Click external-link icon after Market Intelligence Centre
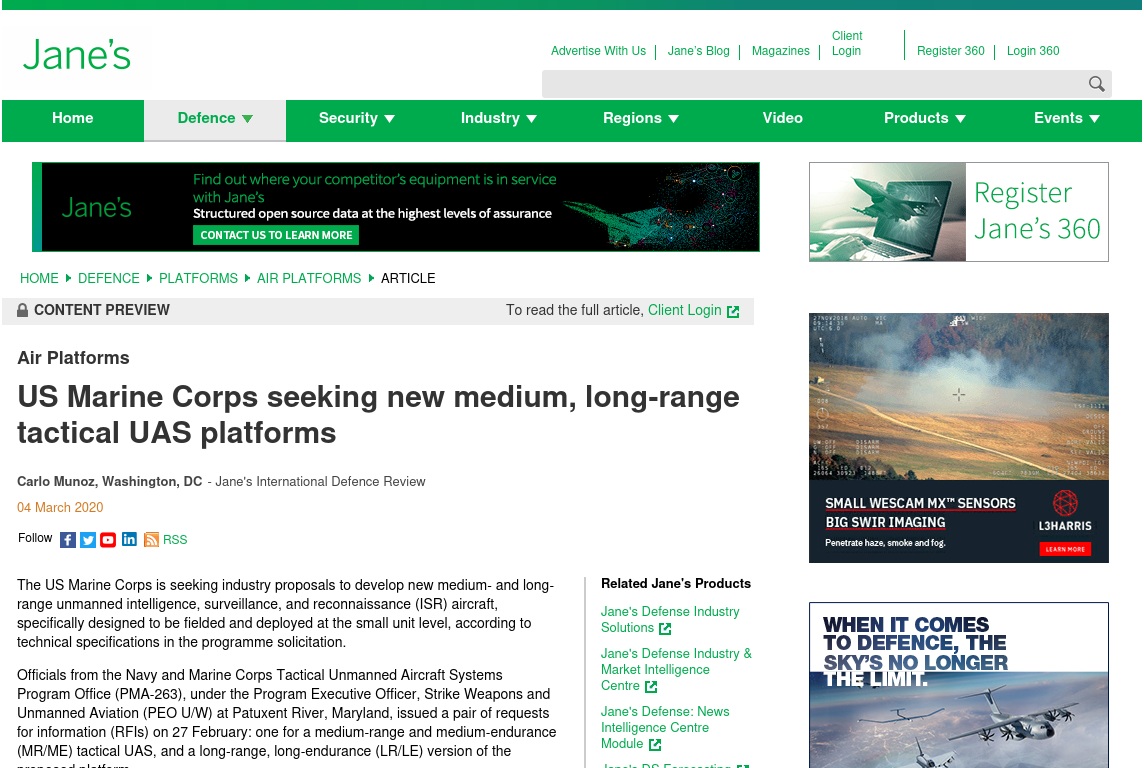This screenshot has height=768, width=1144. point(652,686)
